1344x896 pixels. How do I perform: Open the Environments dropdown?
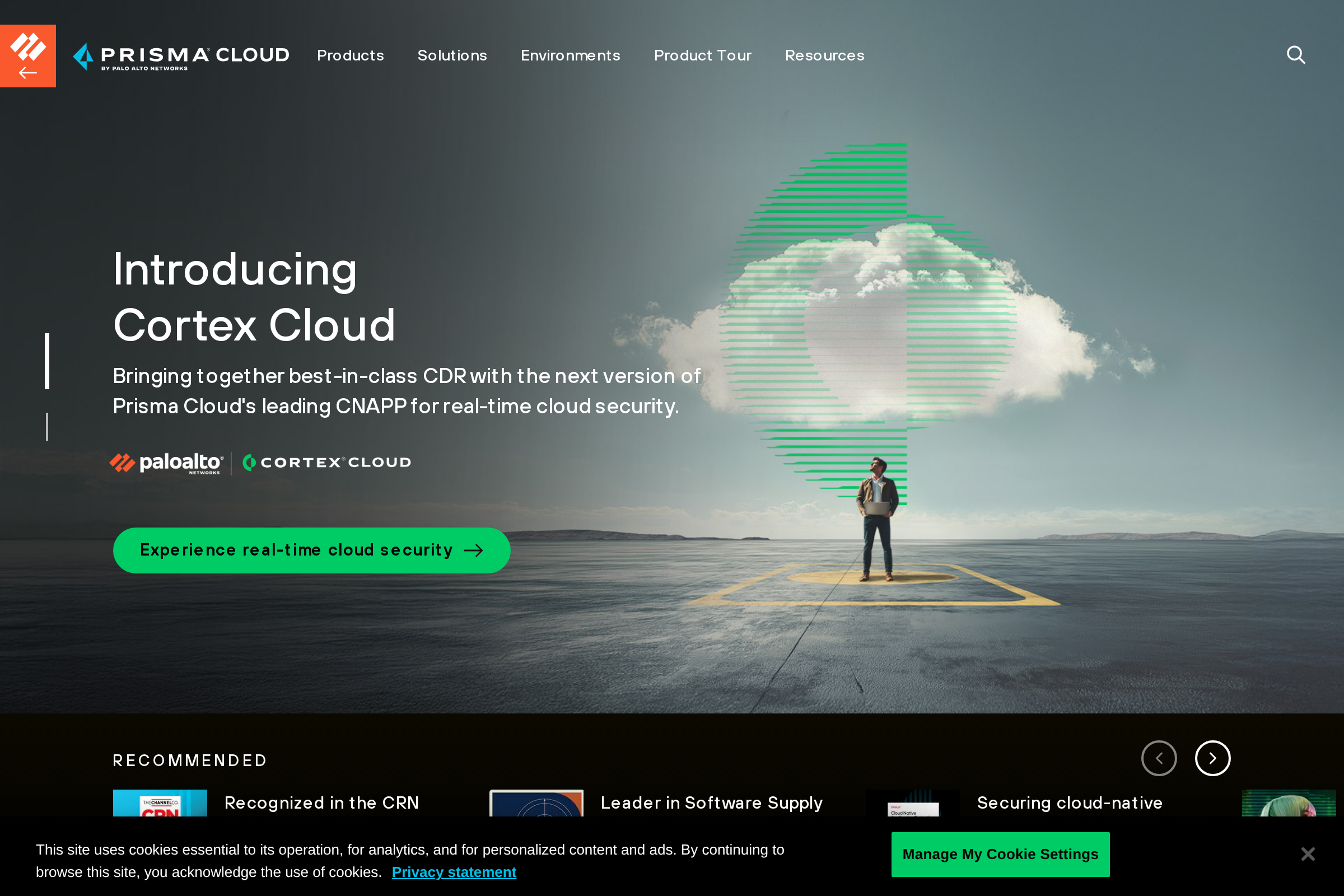point(570,55)
